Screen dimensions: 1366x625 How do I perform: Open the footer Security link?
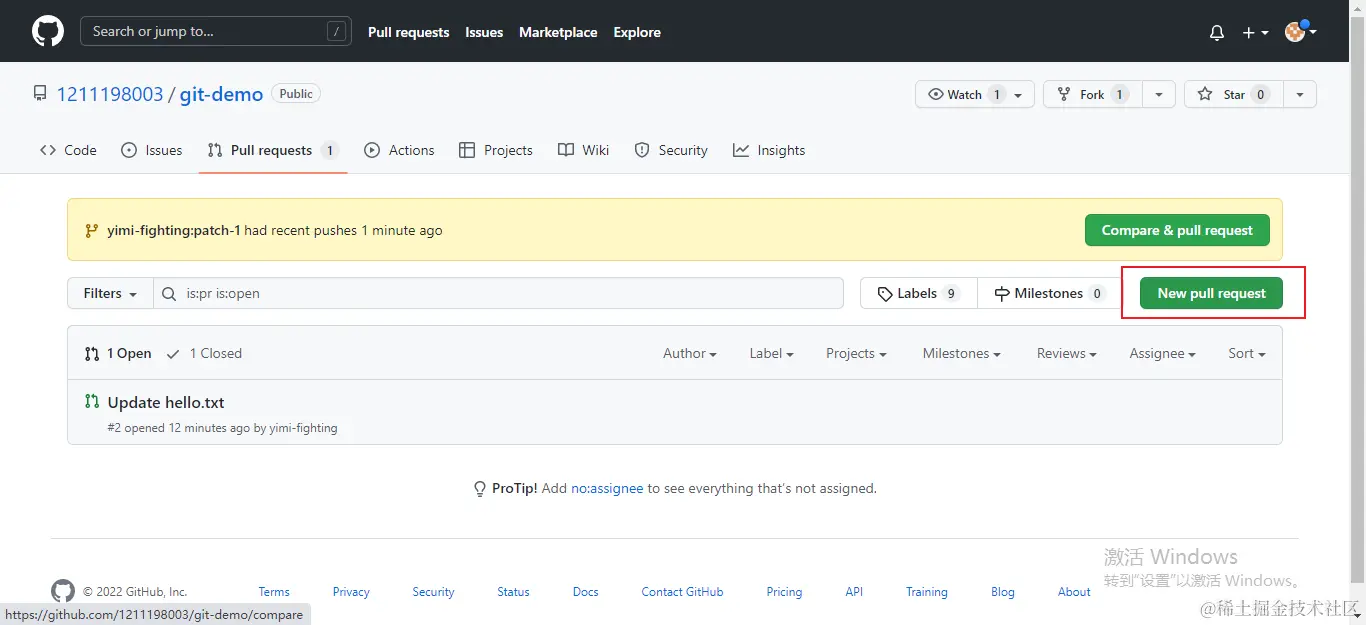433,591
